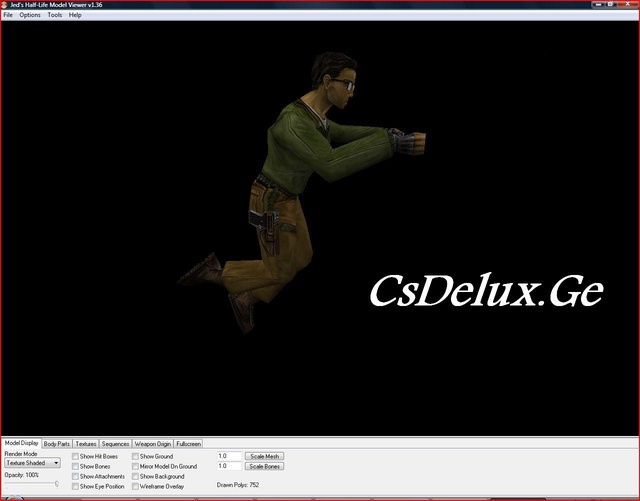The height and width of the screenshot is (501, 640).
Task: Toggle Mirror Model On Ground
Action: (x=135, y=466)
